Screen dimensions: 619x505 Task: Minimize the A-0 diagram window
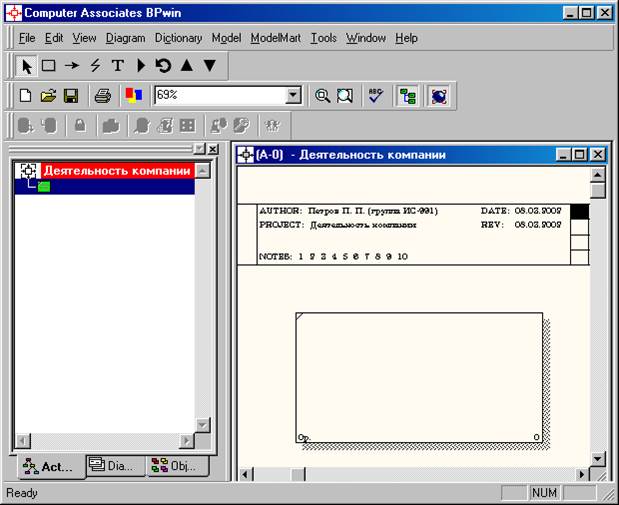[564, 154]
